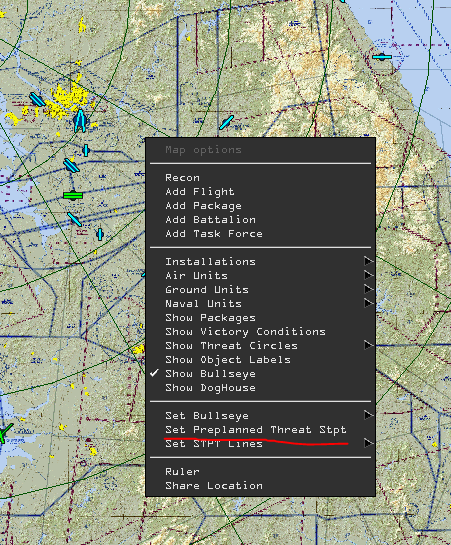Viewport: 451px width, 545px height.
Task: Select the cyan unit icon in the sea area
Action: (382, 57)
